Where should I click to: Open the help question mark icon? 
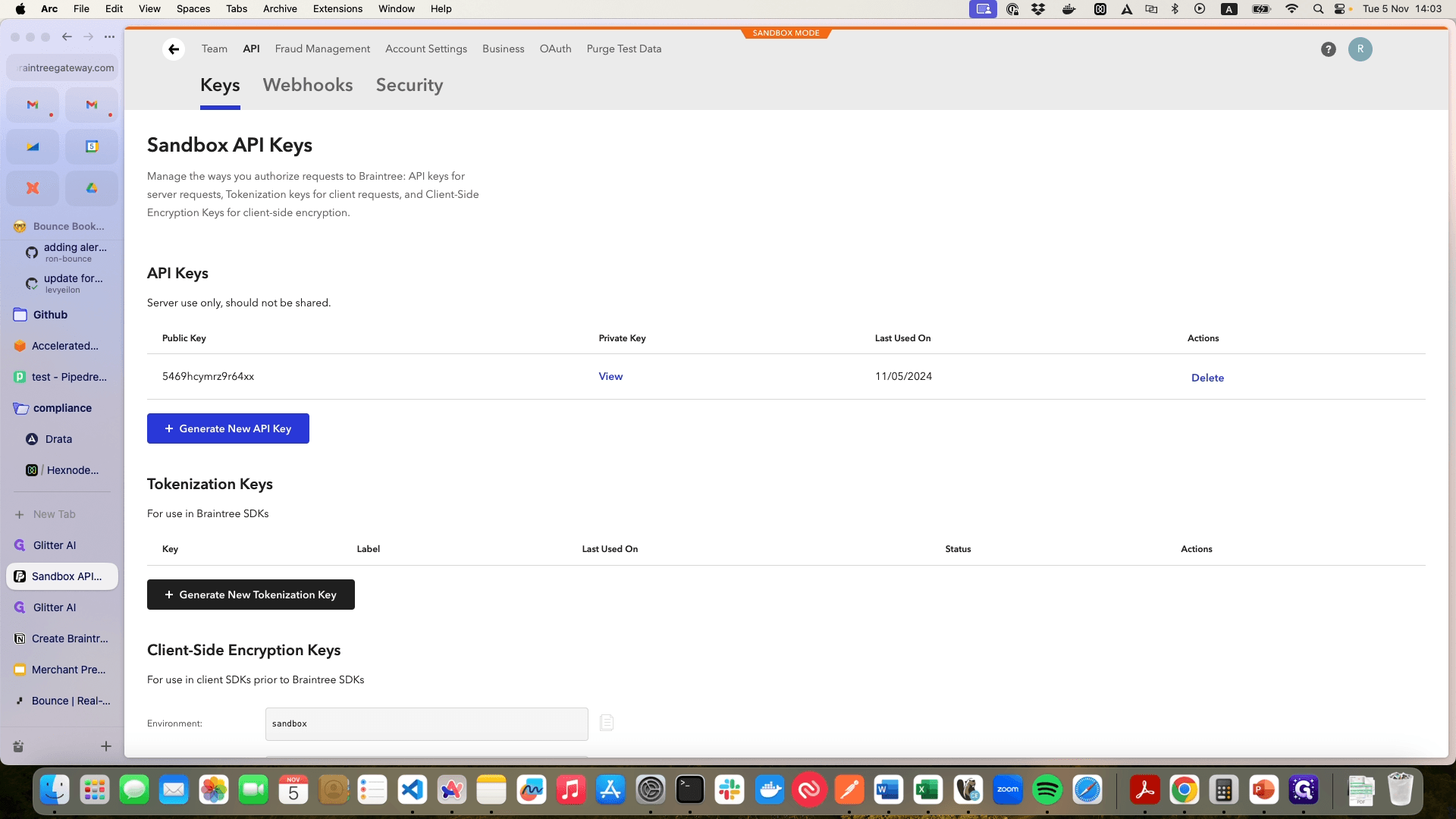point(1328,49)
